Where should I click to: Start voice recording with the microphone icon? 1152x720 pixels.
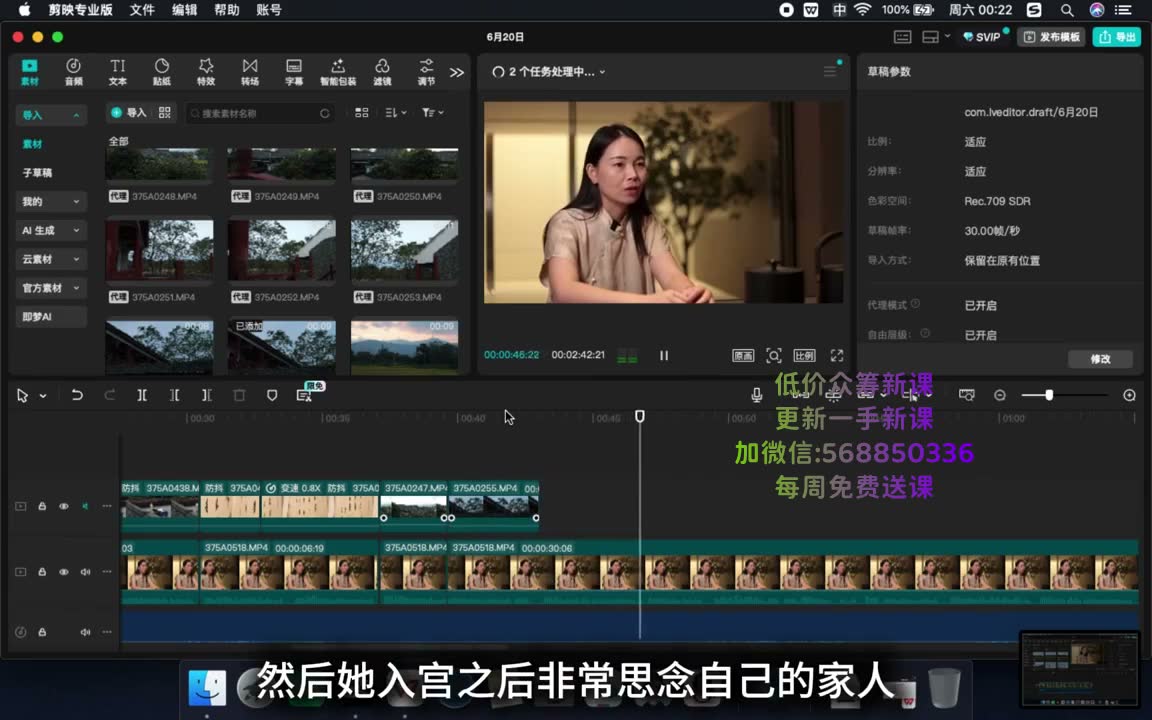[757, 395]
